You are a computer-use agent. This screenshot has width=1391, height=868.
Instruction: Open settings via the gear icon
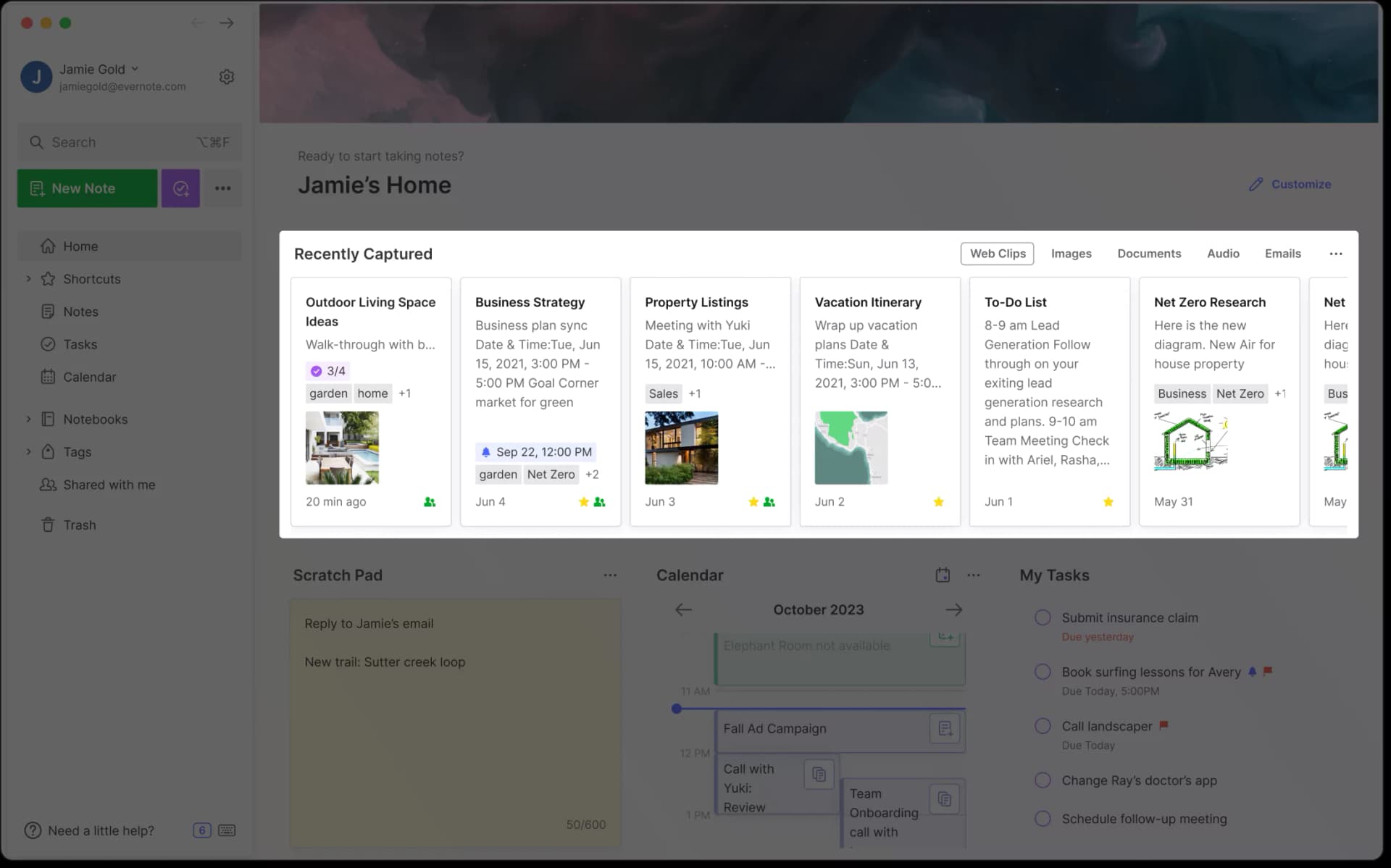point(227,76)
